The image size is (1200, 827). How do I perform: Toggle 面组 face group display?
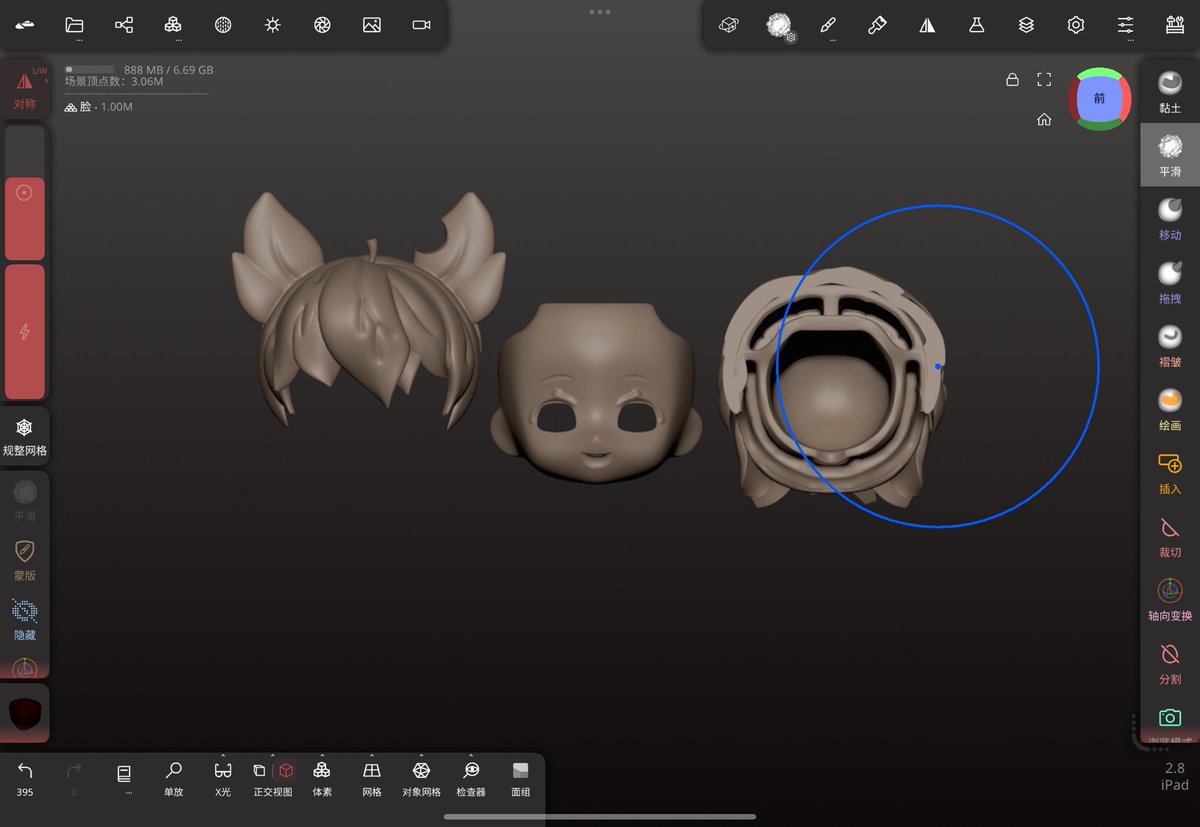pos(520,778)
